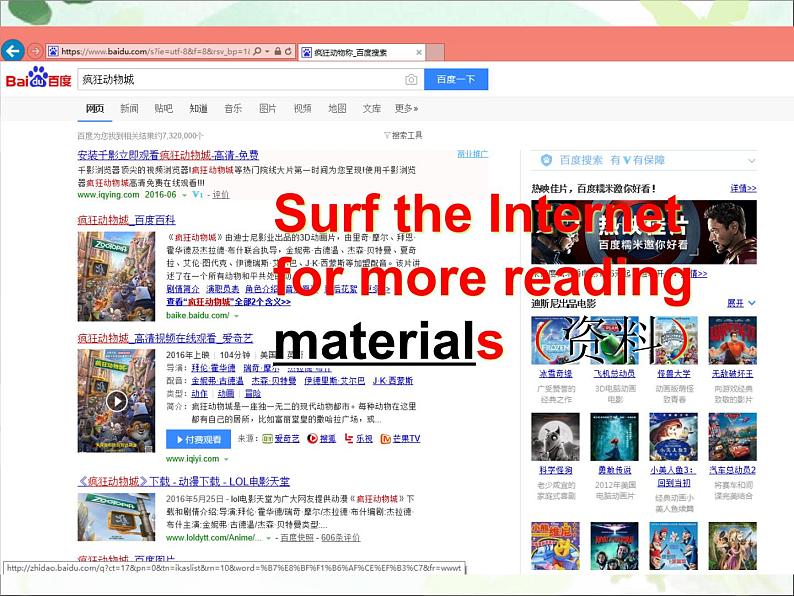794x596 pixels.
Task: Click the 详情>> link above banner
Action: (x=743, y=188)
